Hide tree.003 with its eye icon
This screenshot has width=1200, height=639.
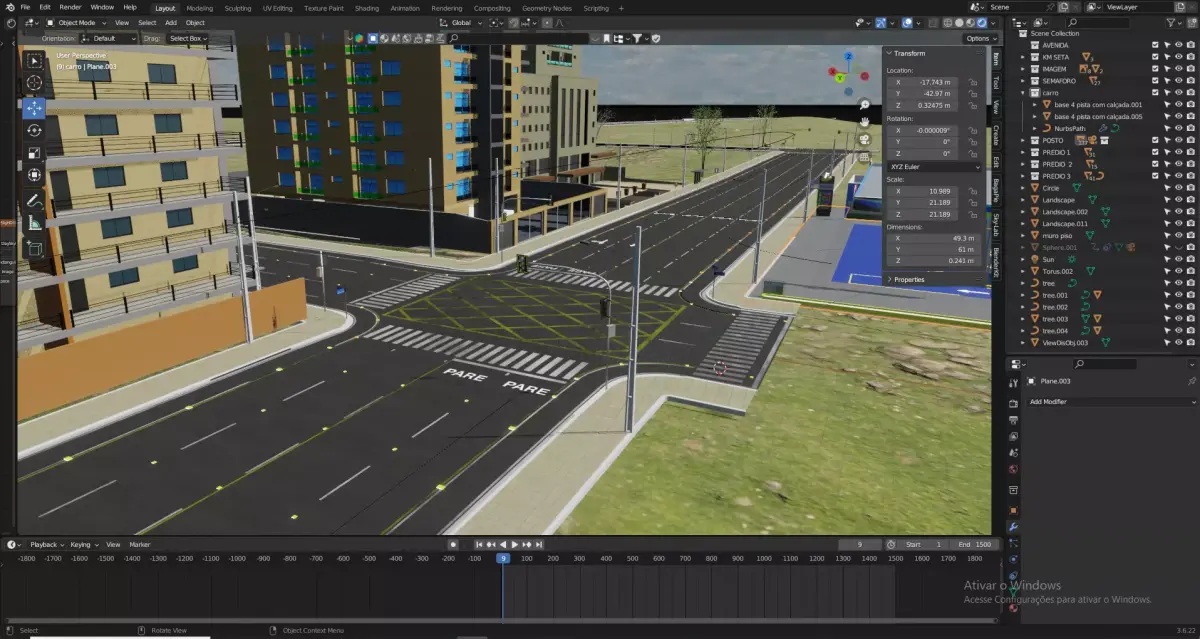click(1178, 319)
